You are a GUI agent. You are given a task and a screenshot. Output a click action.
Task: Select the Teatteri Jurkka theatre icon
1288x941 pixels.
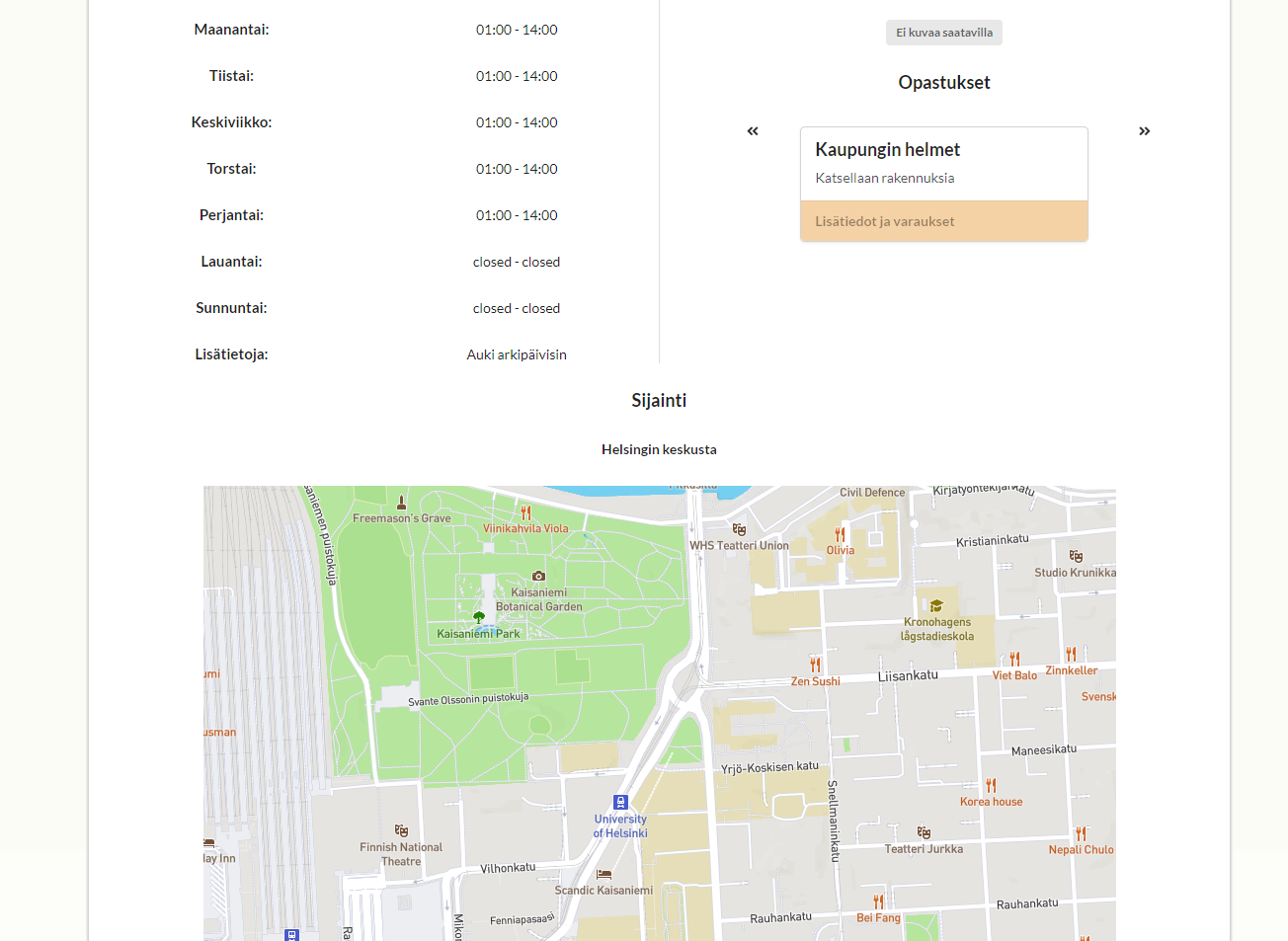pos(924,832)
